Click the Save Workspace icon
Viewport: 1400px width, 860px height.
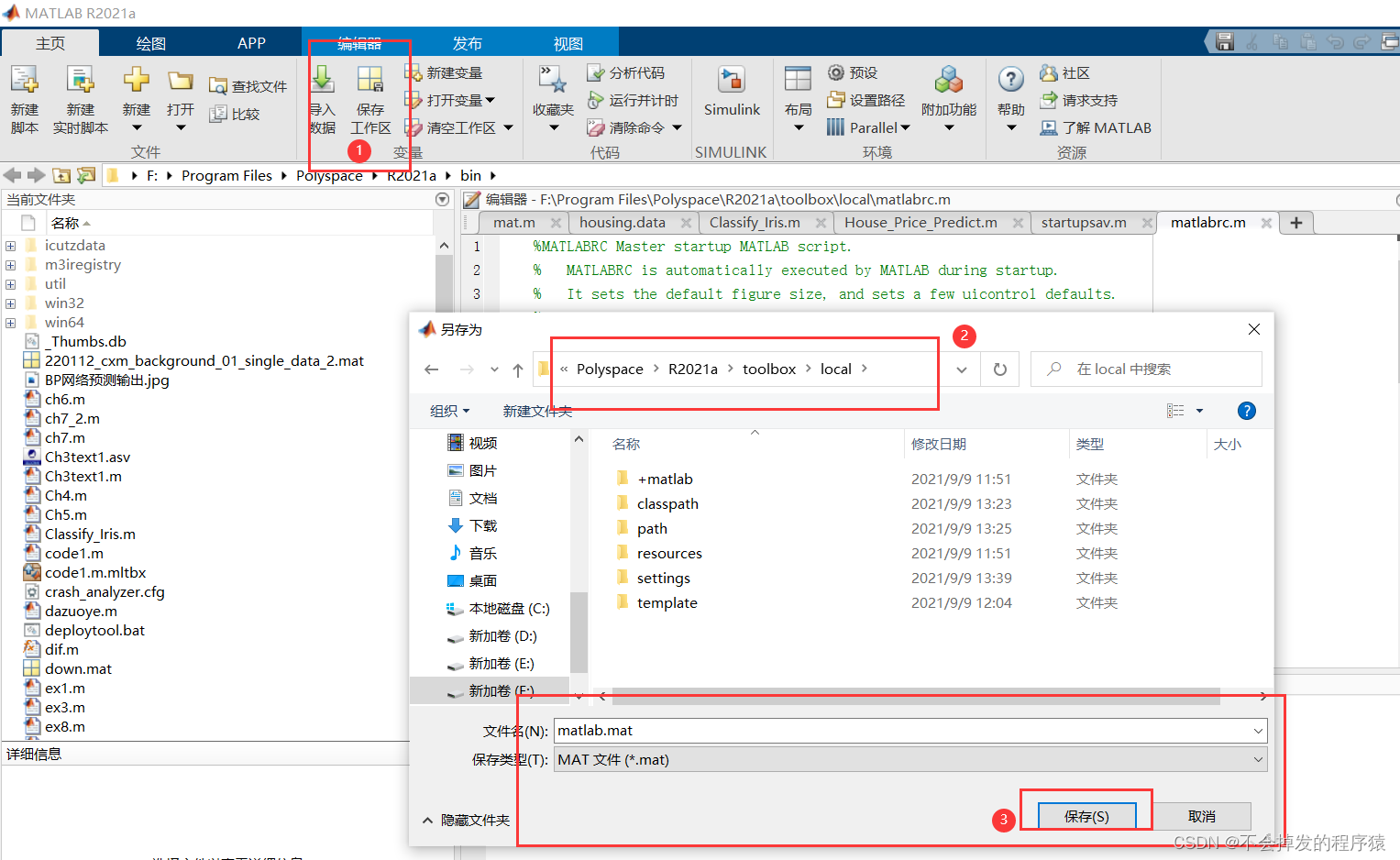pyautogui.click(x=371, y=99)
